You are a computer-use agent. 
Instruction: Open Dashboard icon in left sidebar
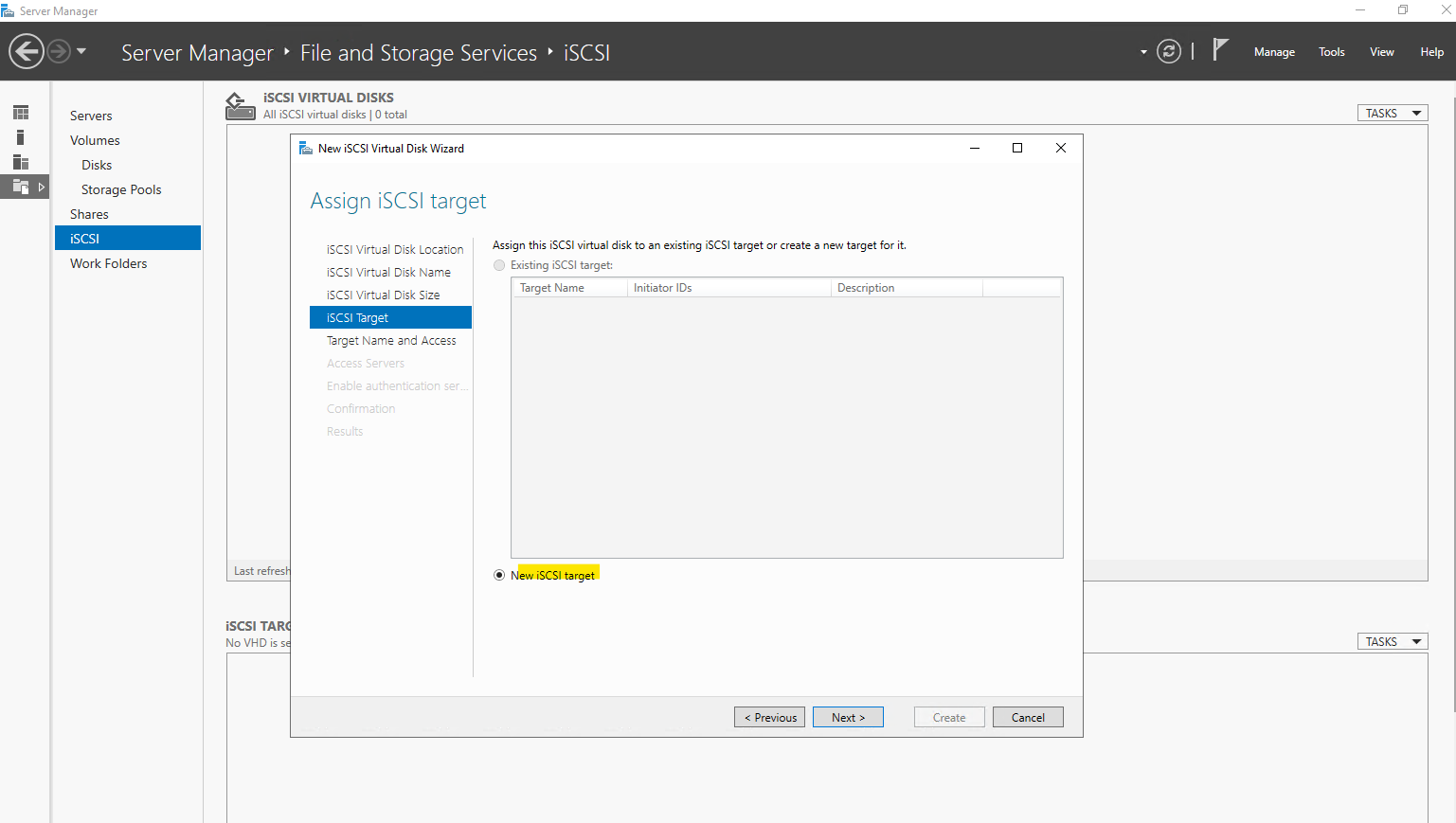click(21, 113)
